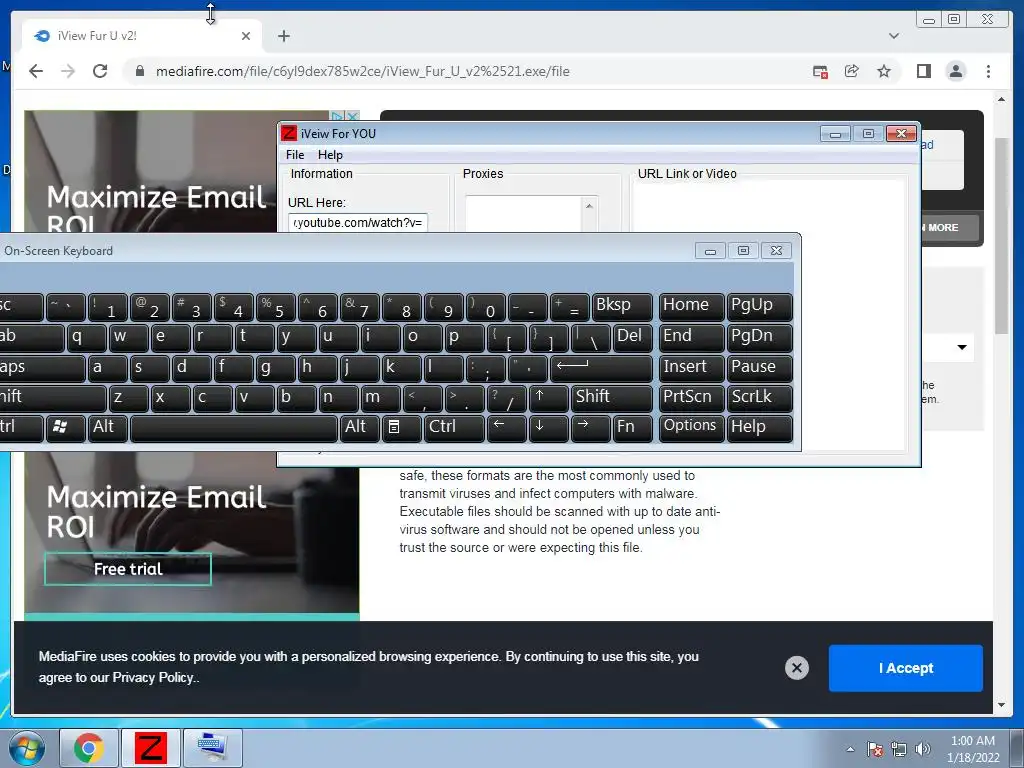This screenshot has height=768, width=1024.
Task: Open a new Chrome tab
Action: [283, 36]
